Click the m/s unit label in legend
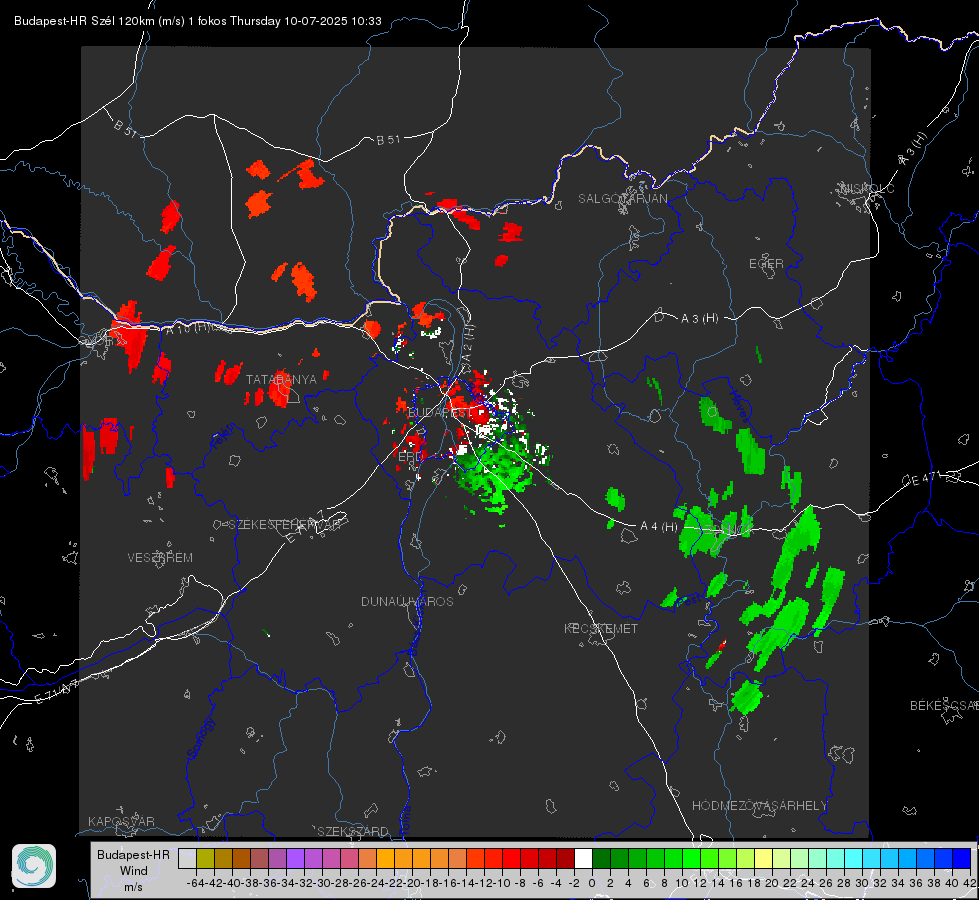 (134, 887)
